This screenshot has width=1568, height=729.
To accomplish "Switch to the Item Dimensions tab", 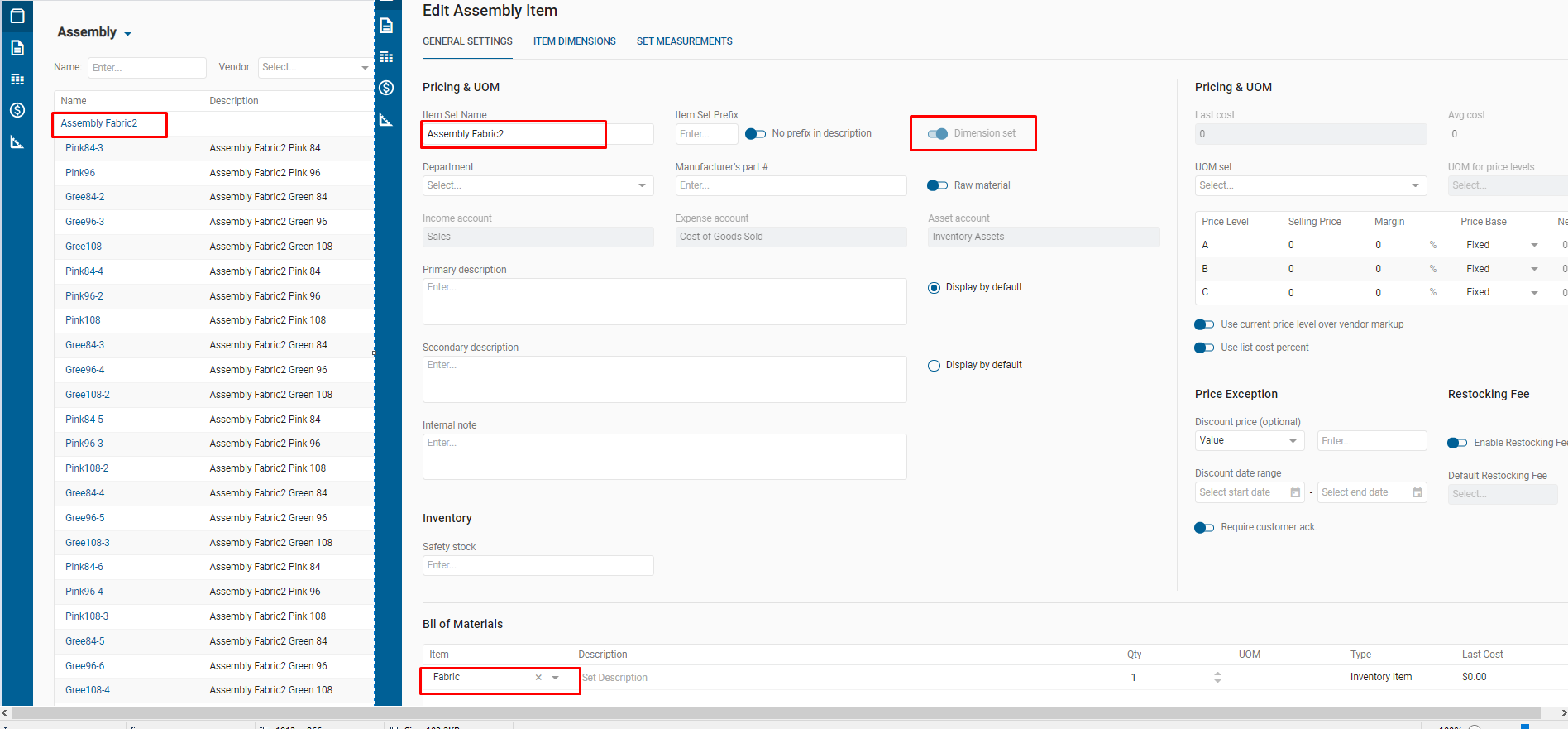I will click(x=574, y=41).
